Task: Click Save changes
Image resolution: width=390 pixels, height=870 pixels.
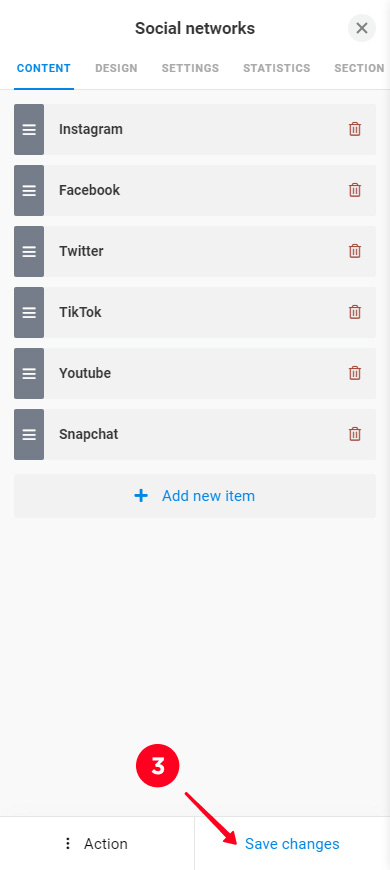Action: coord(292,843)
